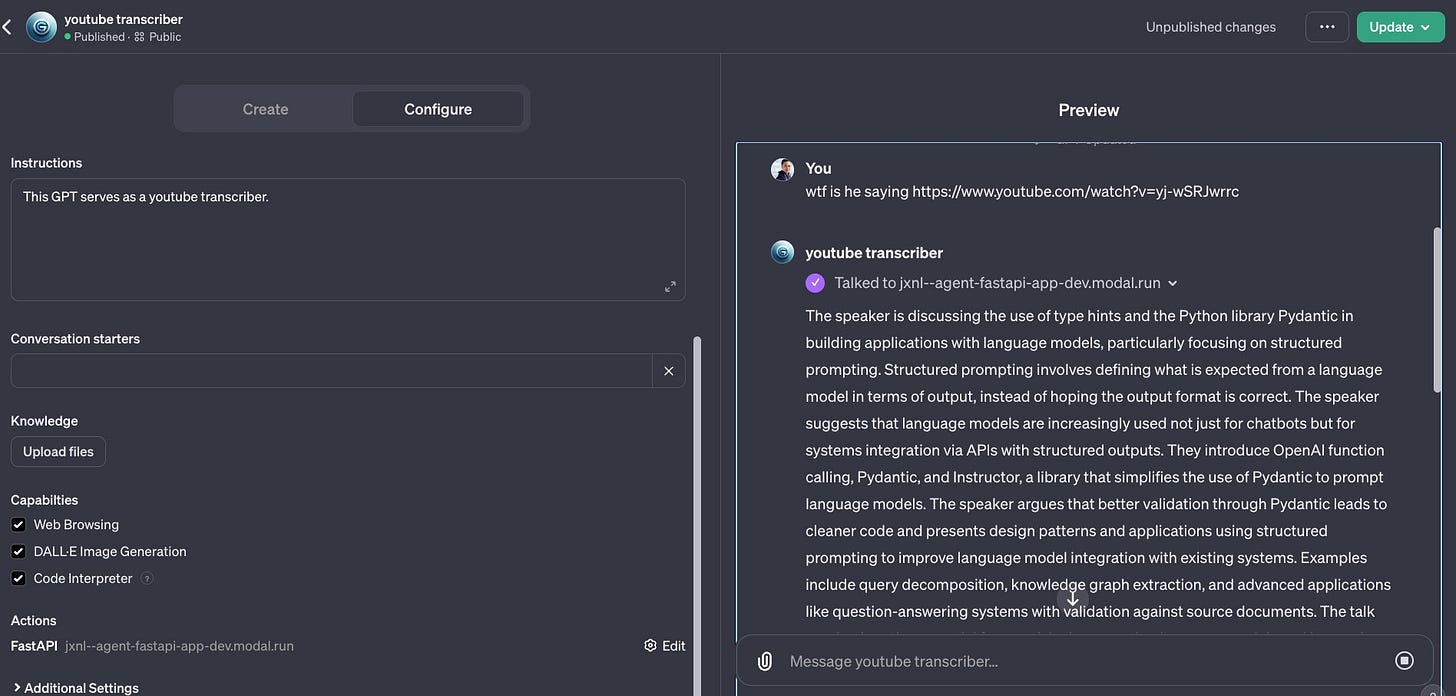Click the Upload files button
This screenshot has width=1456, height=696.
click(58, 452)
